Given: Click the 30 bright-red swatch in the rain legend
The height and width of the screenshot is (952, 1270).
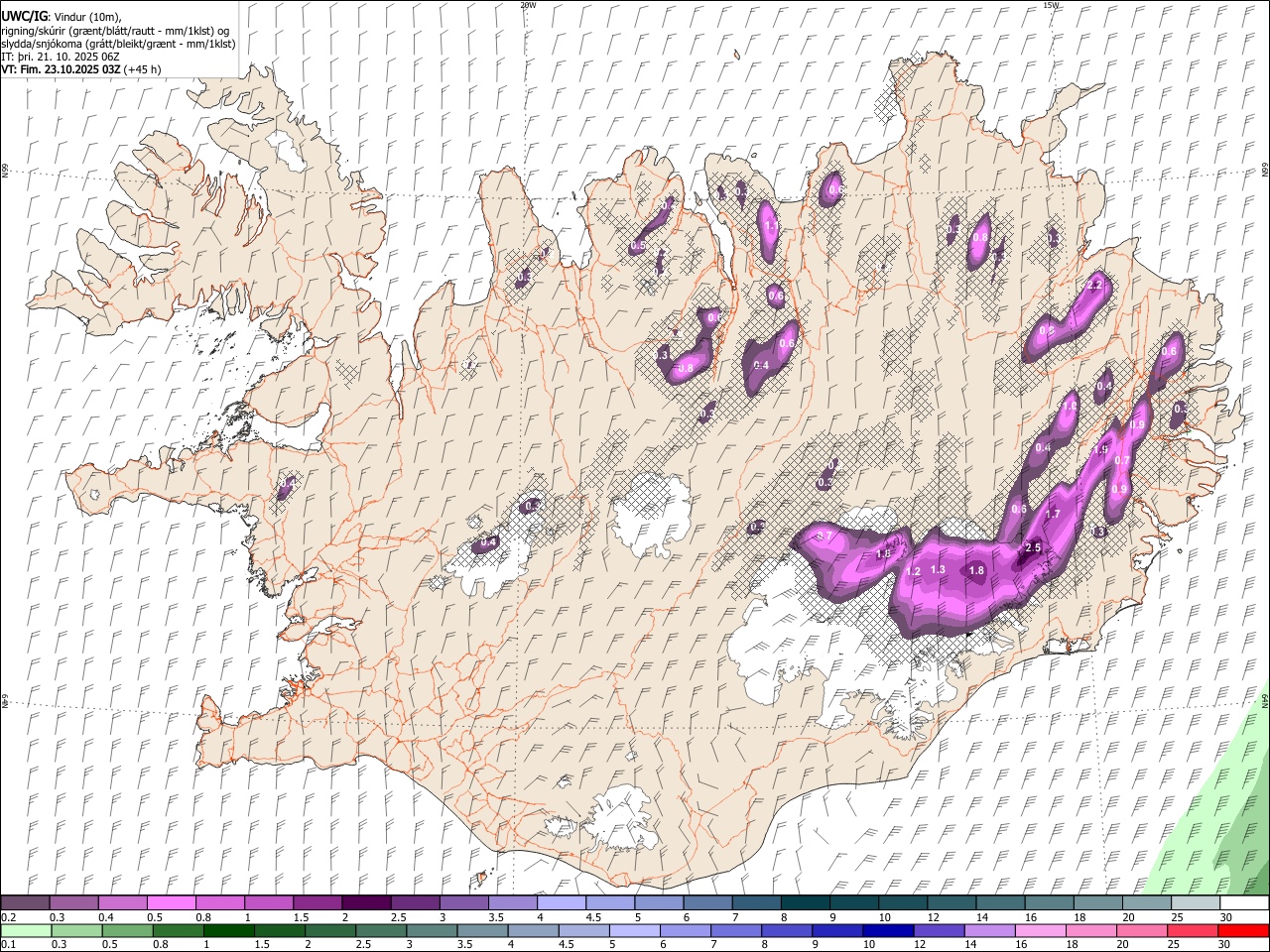Looking at the screenshot, I should point(1243,930).
